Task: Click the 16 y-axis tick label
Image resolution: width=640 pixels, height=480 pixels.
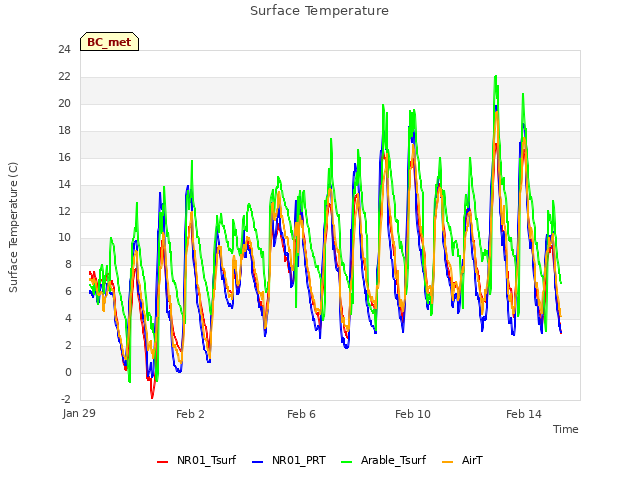Action: [x=64, y=158]
